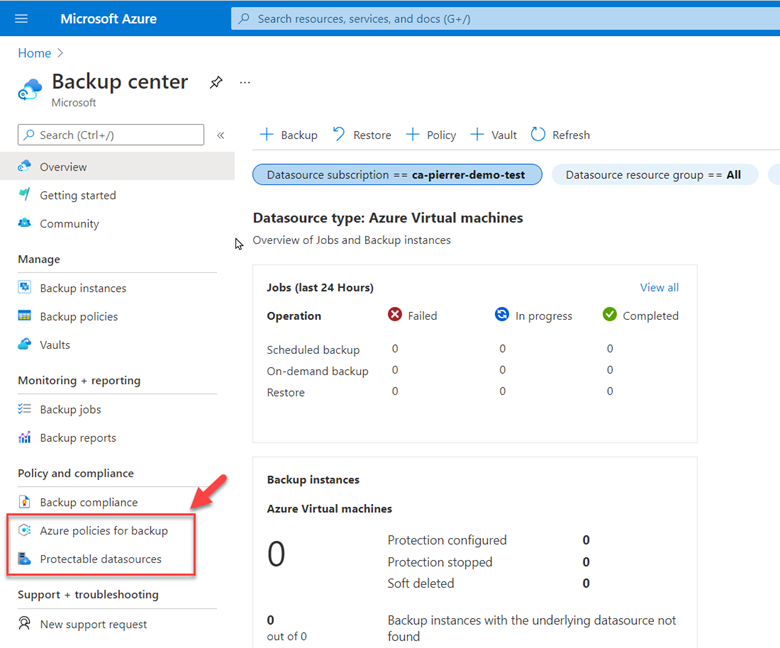Click the Azure policies hexagon icon
The height and width of the screenshot is (648, 780).
(24, 530)
